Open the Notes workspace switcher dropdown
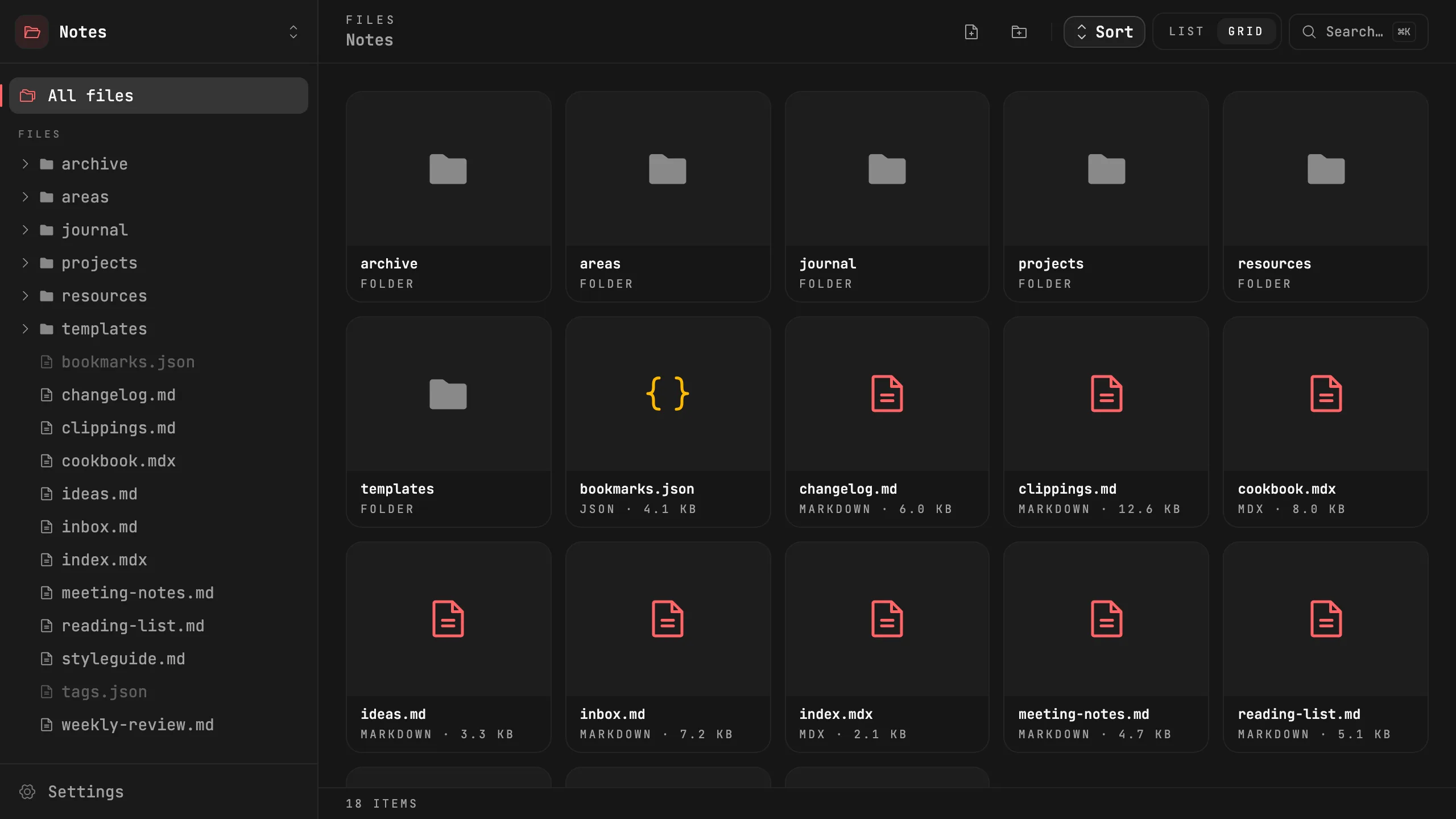Screen dimensions: 1456x819 [293, 32]
